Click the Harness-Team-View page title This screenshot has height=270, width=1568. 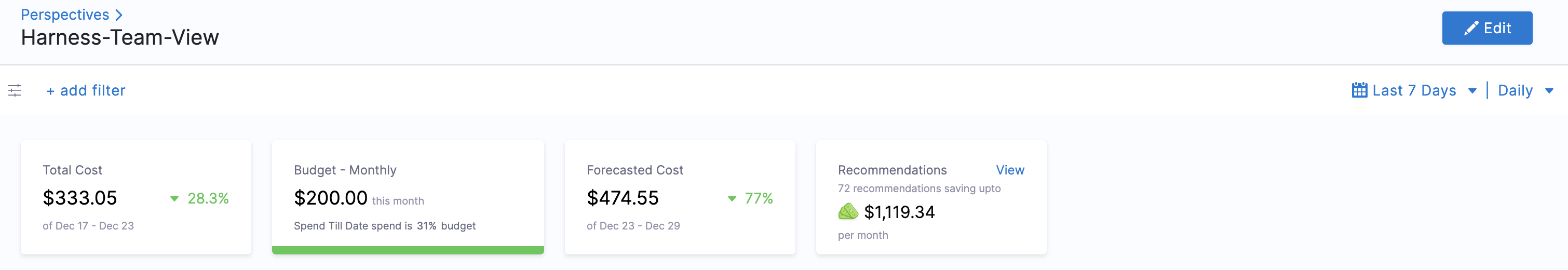(120, 38)
